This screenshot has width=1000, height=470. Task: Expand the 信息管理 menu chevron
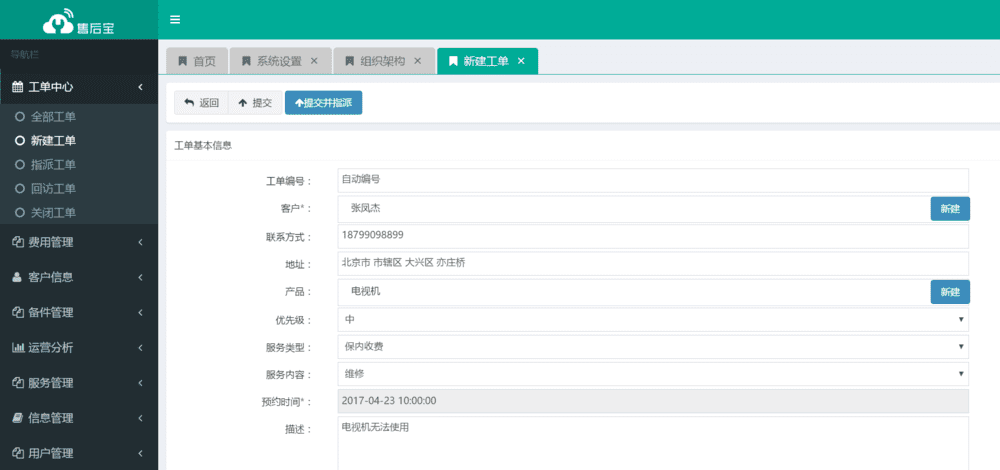(140, 418)
